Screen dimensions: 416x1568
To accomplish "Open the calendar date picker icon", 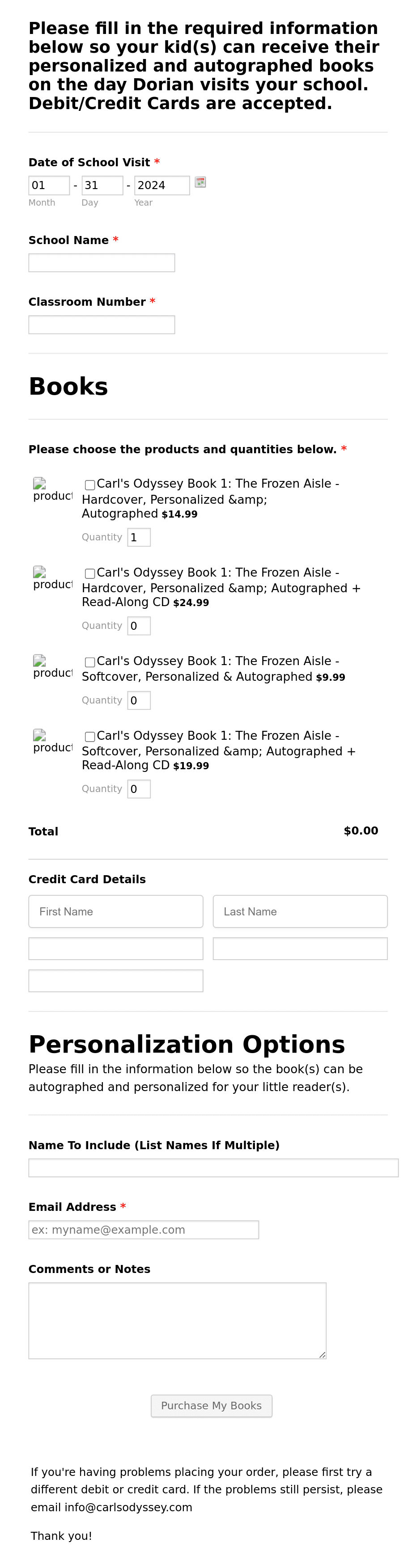I will coord(200,182).
